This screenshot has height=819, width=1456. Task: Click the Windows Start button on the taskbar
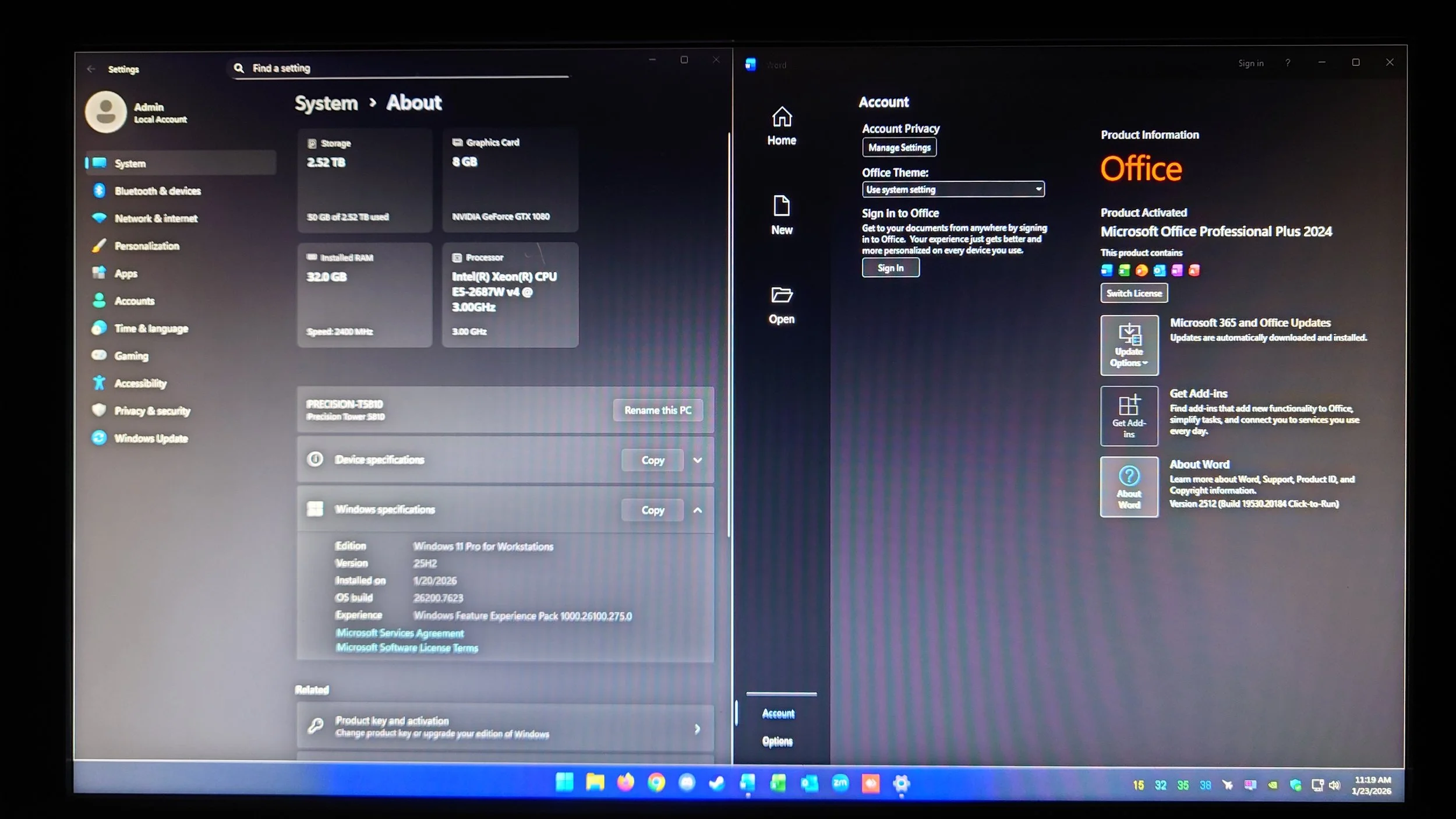(564, 783)
